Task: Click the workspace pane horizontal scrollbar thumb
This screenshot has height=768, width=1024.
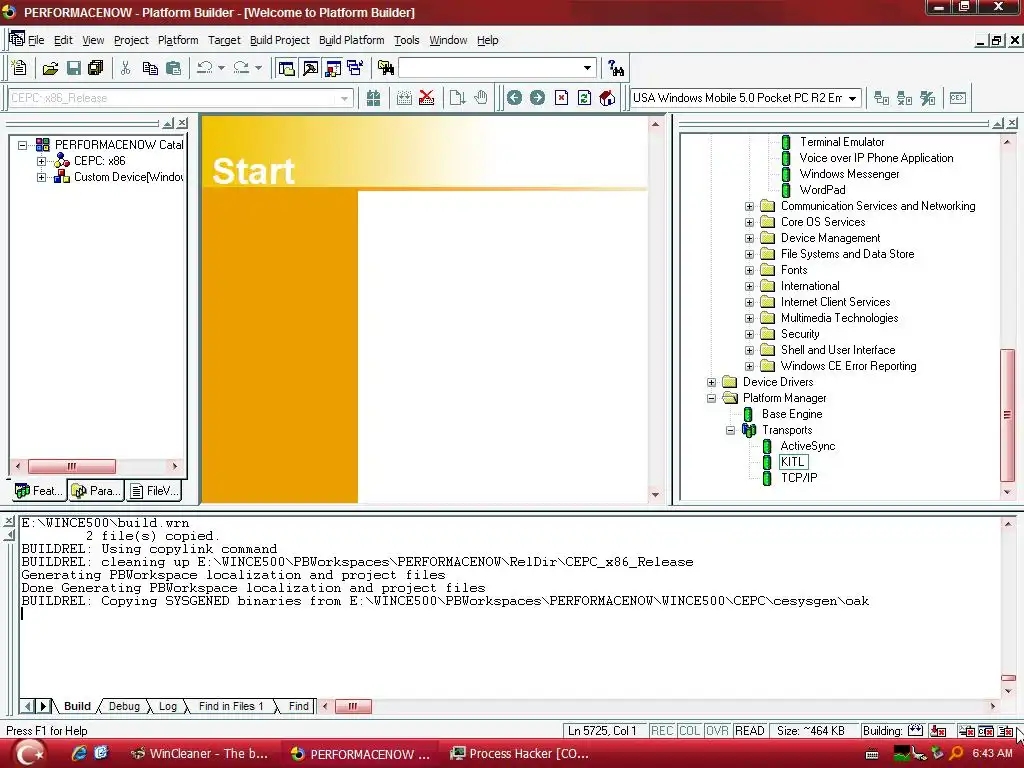Action: [72, 466]
